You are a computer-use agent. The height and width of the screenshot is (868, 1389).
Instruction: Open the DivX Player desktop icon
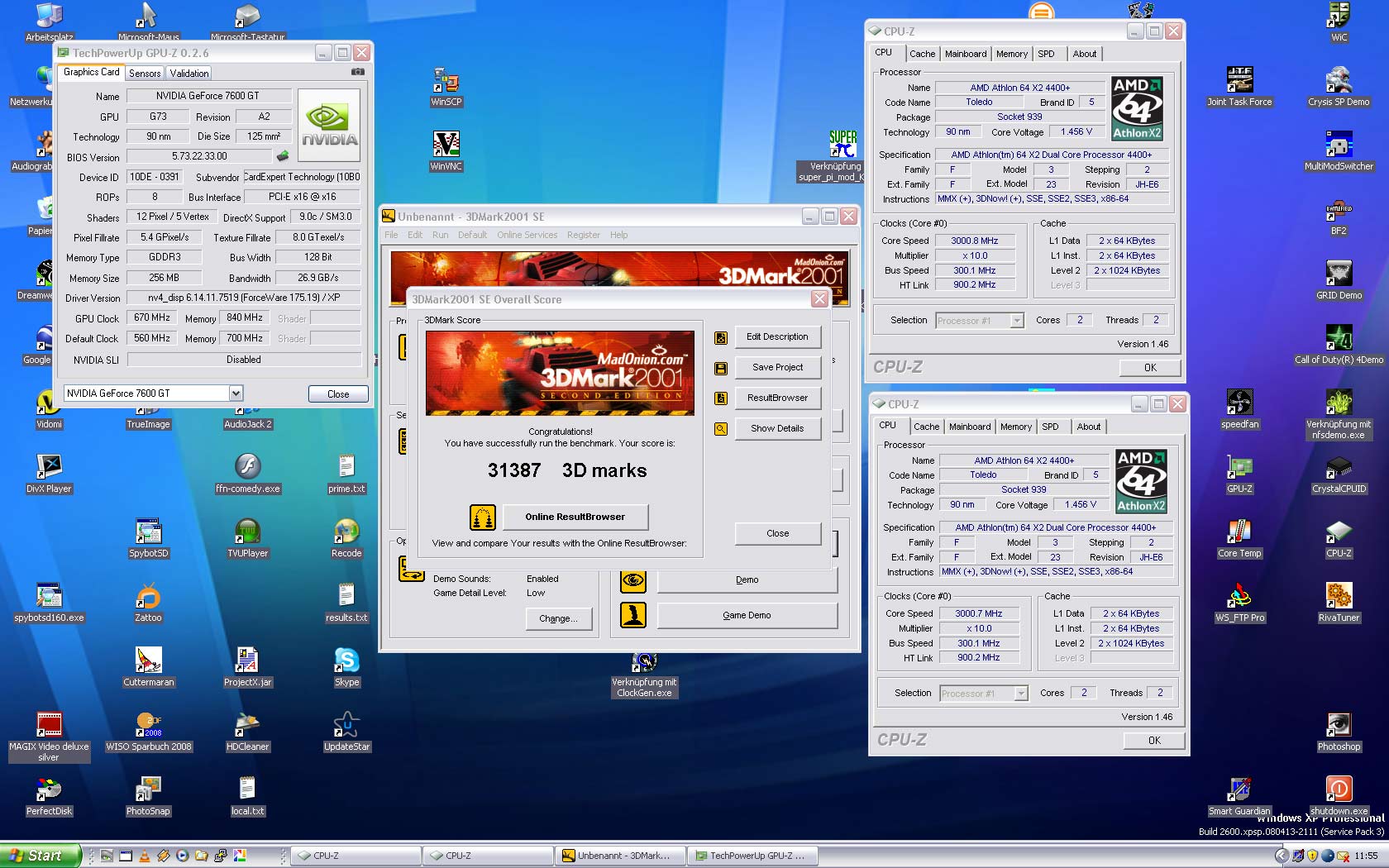coord(49,475)
